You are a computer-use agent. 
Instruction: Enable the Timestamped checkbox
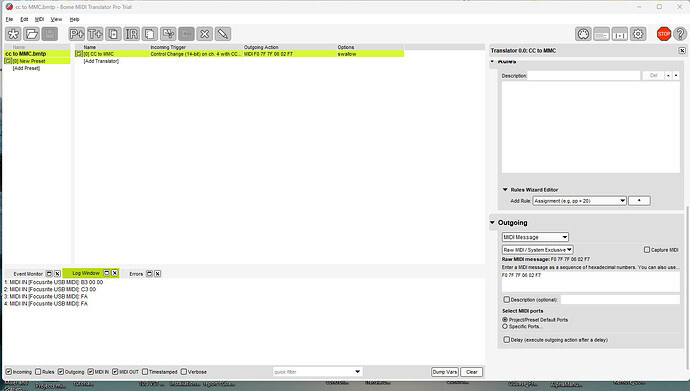(145, 372)
